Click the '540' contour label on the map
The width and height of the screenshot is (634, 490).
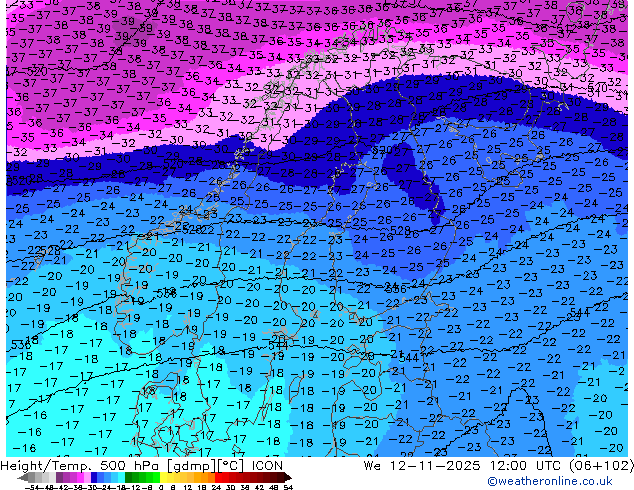click(597, 88)
